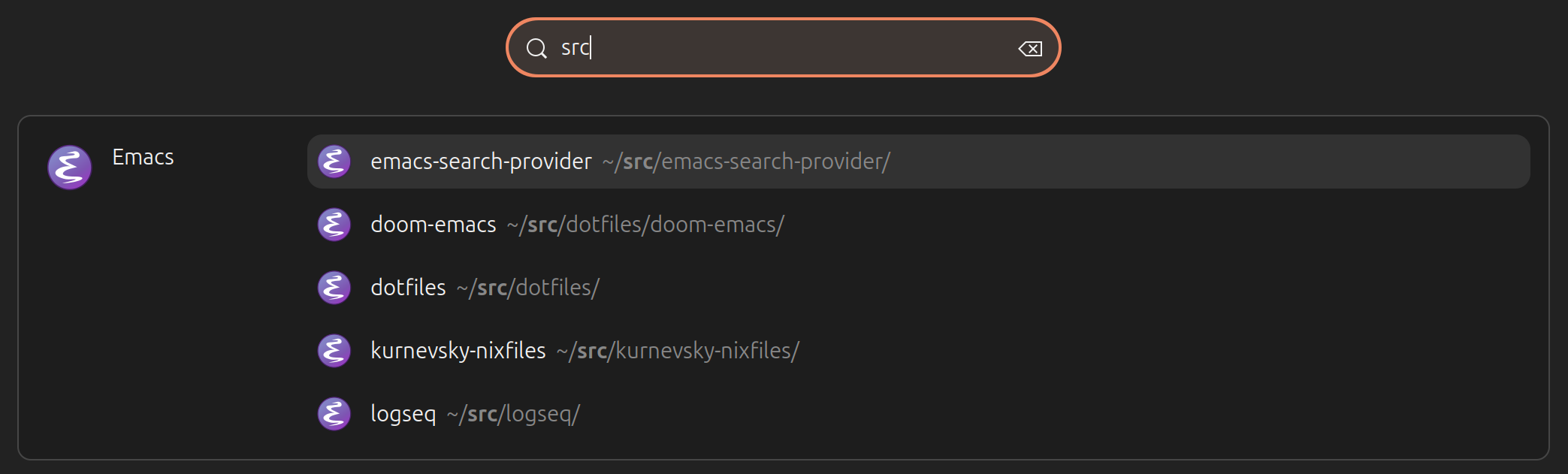The width and height of the screenshot is (1568, 474).
Task: Click Emacs icon next to dotfiles result
Action: pyautogui.click(x=334, y=288)
